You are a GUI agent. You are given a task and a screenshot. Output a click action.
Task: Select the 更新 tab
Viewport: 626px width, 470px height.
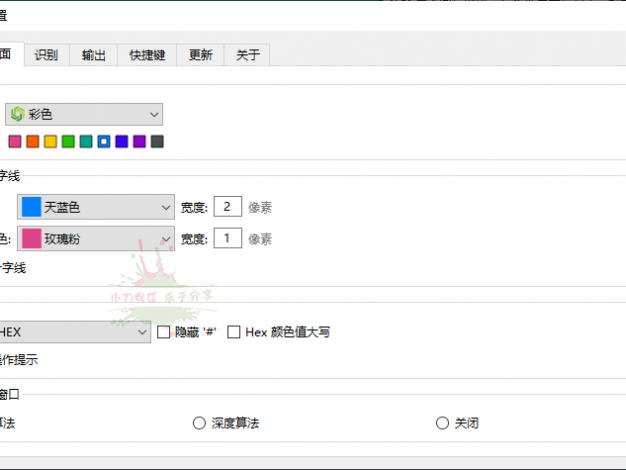point(201,55)
